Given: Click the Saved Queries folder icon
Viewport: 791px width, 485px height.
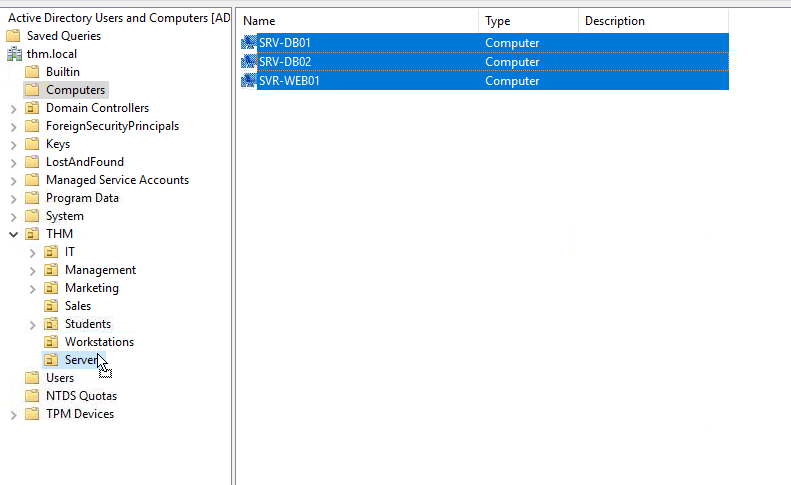Looking at the screenshot, I should coord(14,36).
